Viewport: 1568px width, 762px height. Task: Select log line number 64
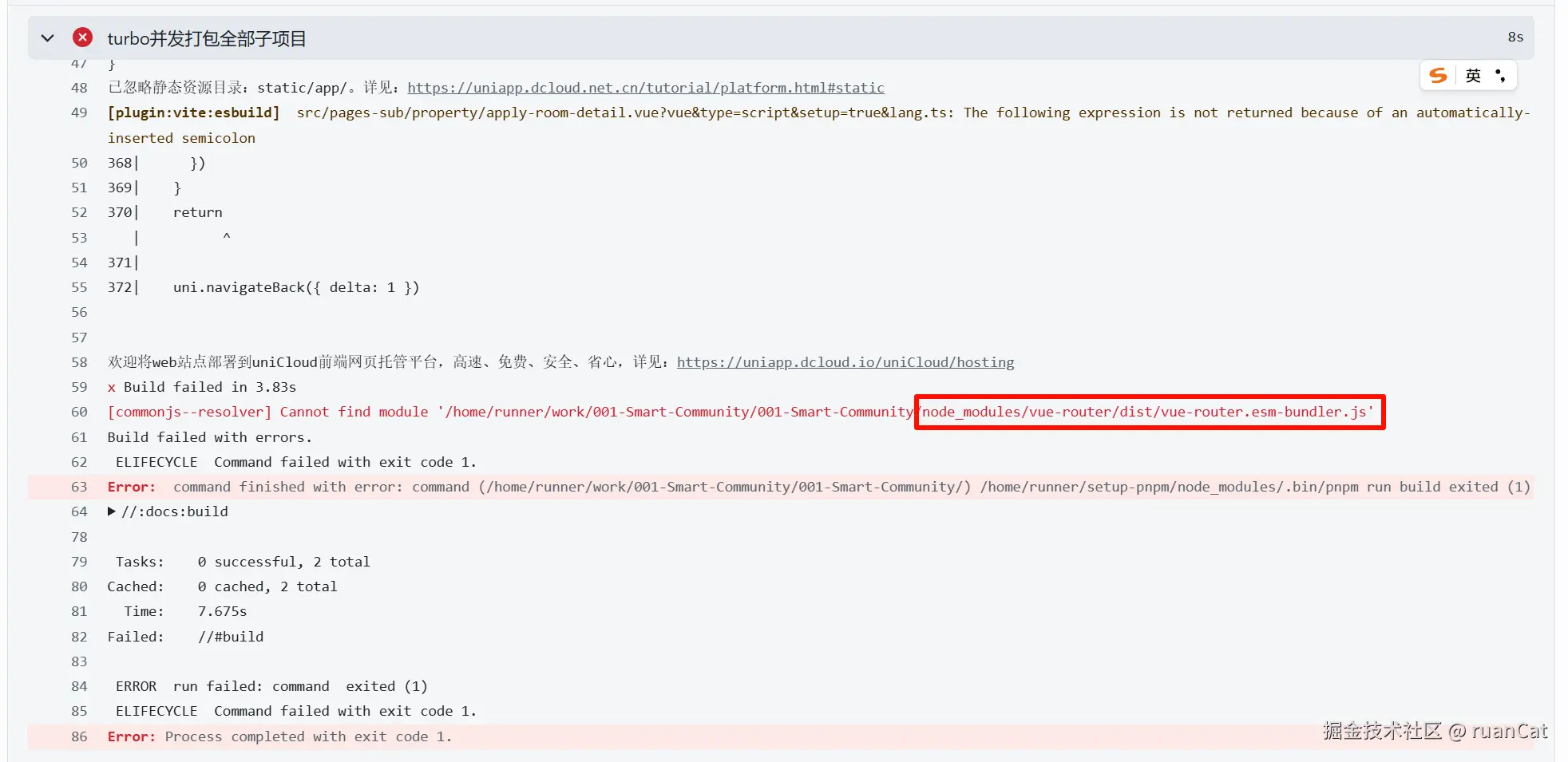(x=79, y=511)
